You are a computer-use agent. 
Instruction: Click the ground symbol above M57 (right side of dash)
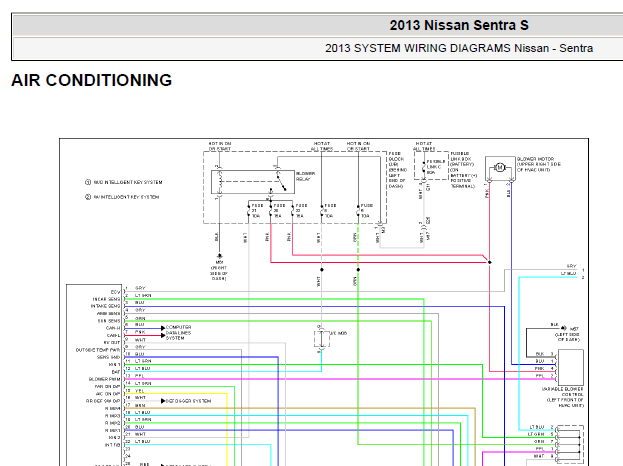(219, 256)
